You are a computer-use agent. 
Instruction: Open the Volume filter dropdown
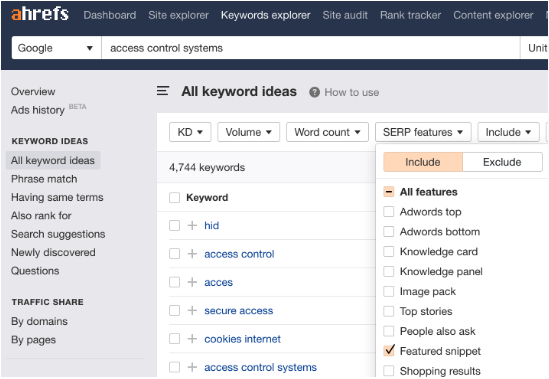249,132
